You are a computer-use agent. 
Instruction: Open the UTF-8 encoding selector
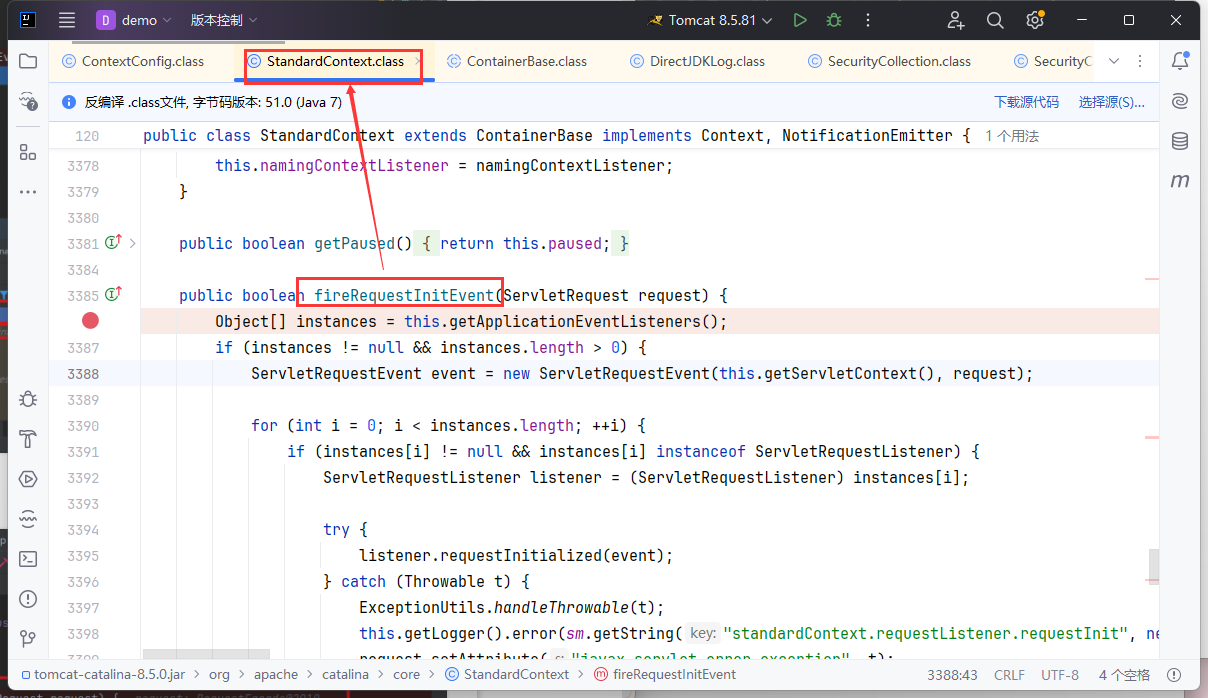[1061, 675]
